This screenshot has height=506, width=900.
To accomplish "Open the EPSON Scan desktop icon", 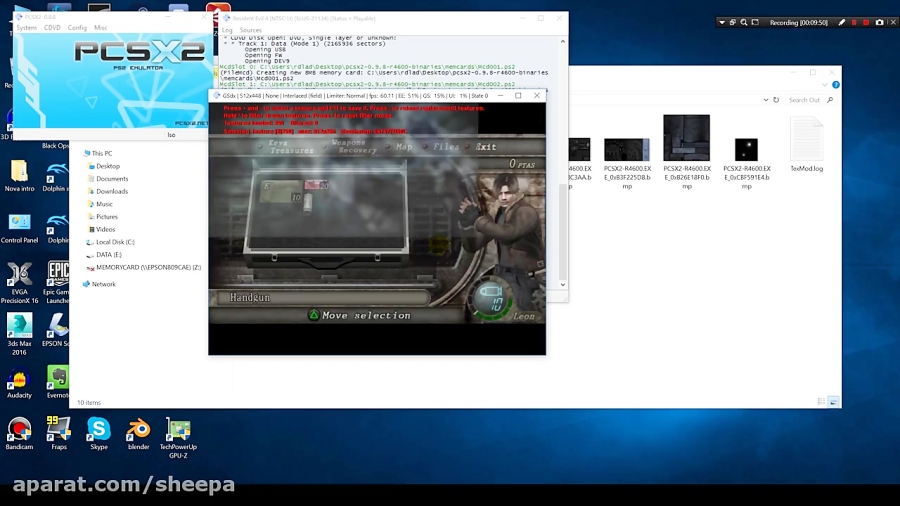I will click(x=56, y=330).
